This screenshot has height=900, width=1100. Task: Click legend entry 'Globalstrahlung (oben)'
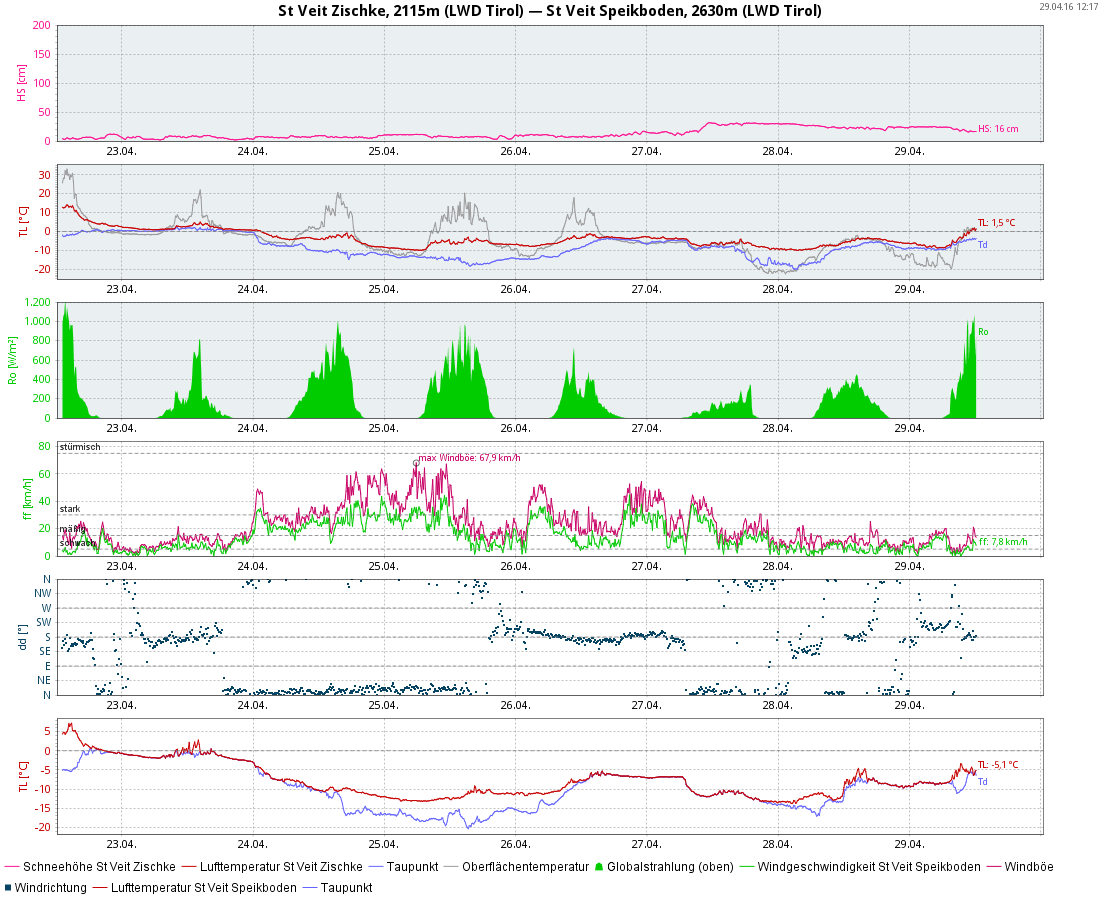pos(670,867)
